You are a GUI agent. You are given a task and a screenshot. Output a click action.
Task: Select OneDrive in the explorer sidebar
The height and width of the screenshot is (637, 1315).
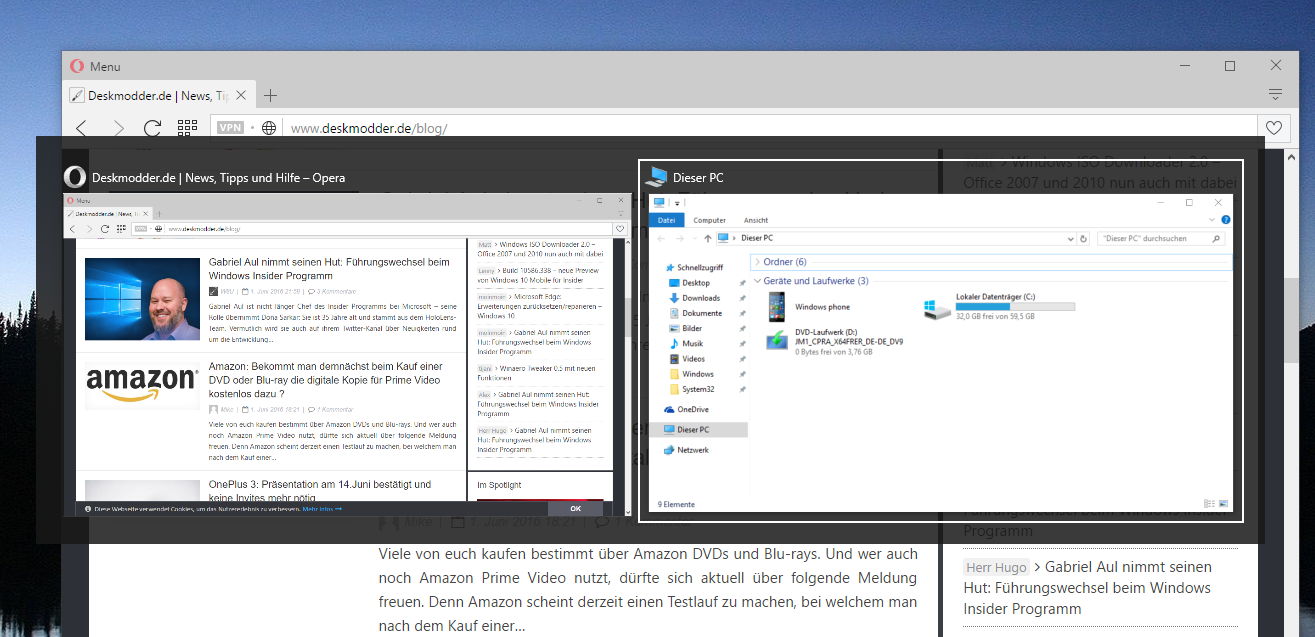click(686, 409)
